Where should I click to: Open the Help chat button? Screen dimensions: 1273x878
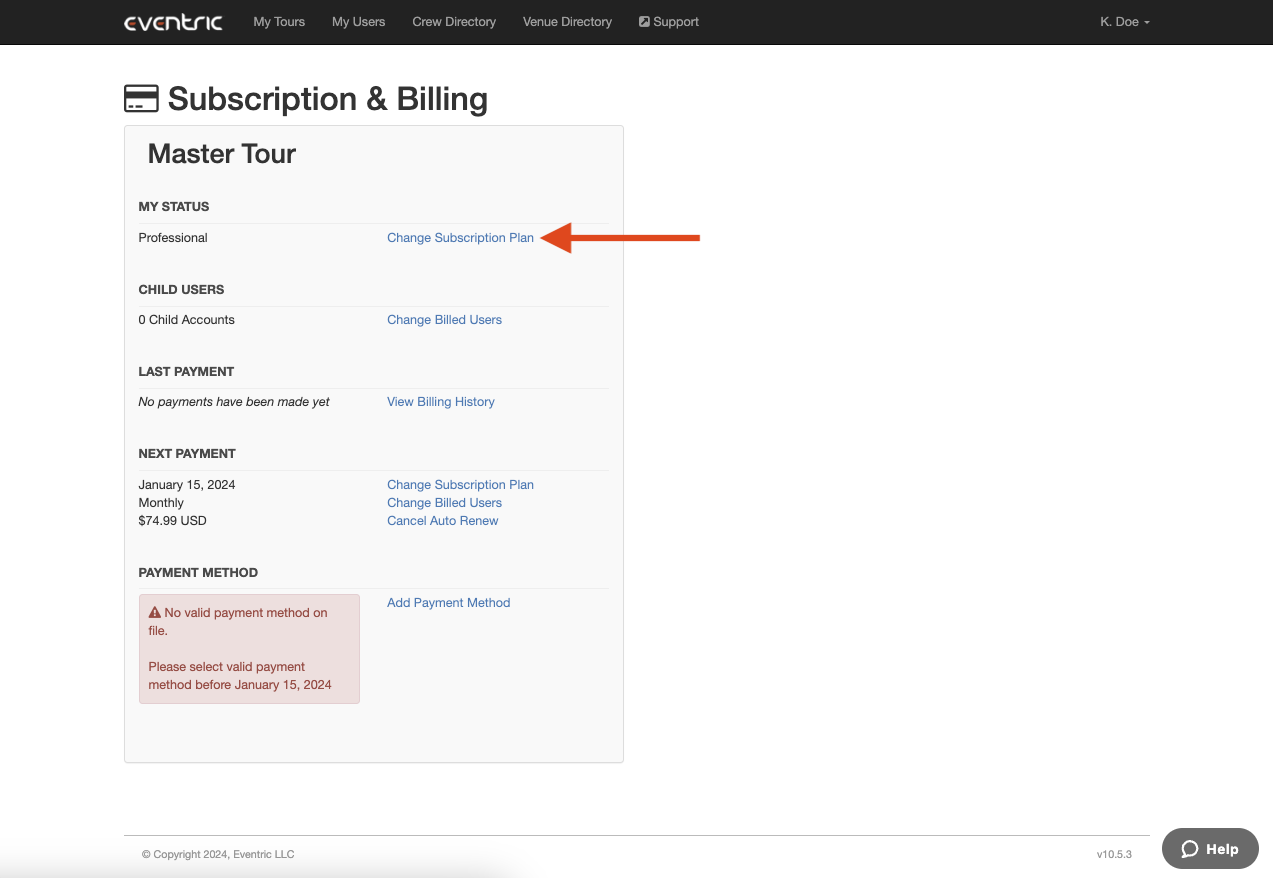[x=1210, y=849]
